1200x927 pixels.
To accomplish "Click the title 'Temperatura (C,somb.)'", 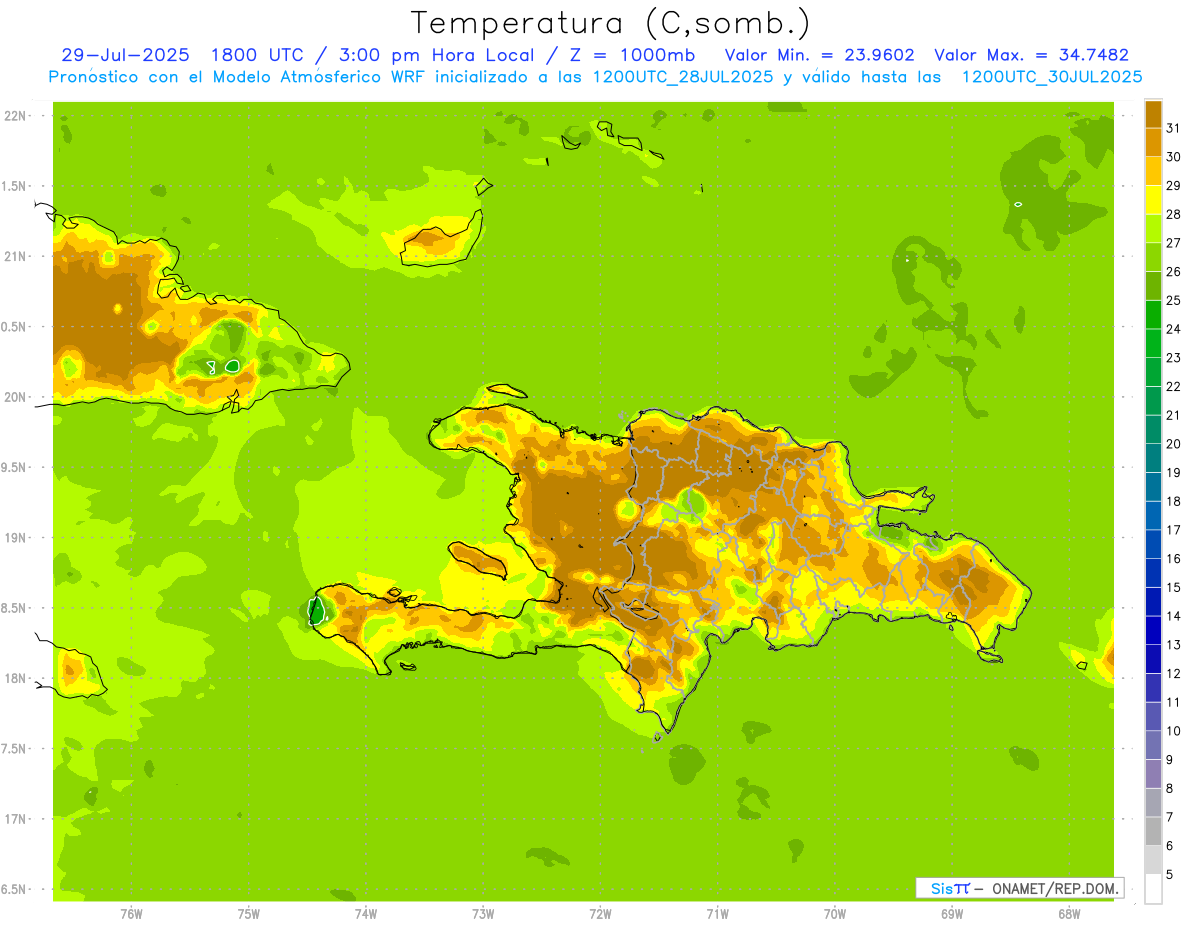I will (611, 23).
